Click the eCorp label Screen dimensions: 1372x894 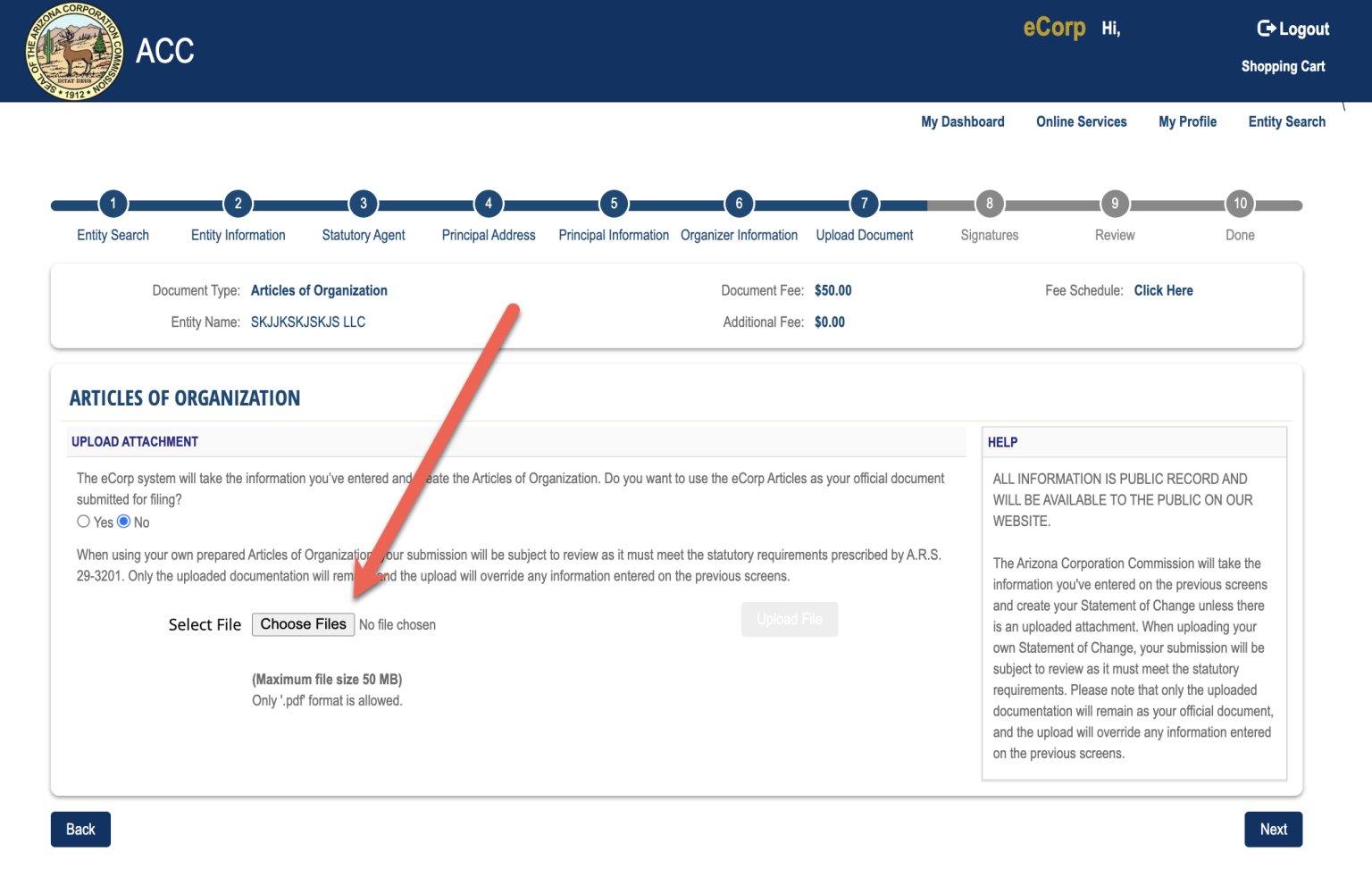(x=1054, y=29)
